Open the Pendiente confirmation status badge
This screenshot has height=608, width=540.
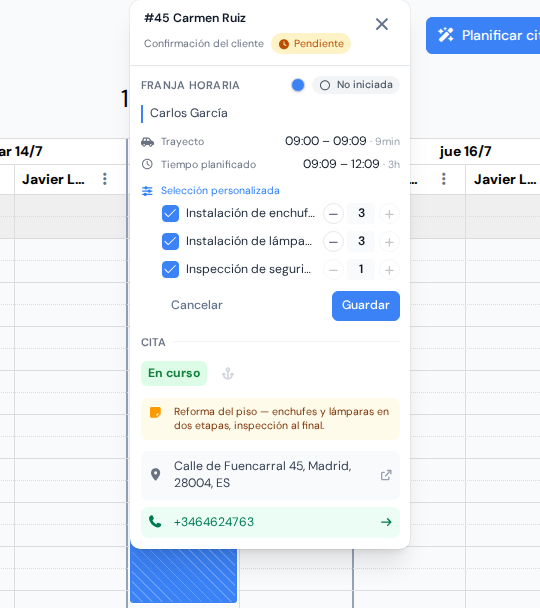(311, 43)
